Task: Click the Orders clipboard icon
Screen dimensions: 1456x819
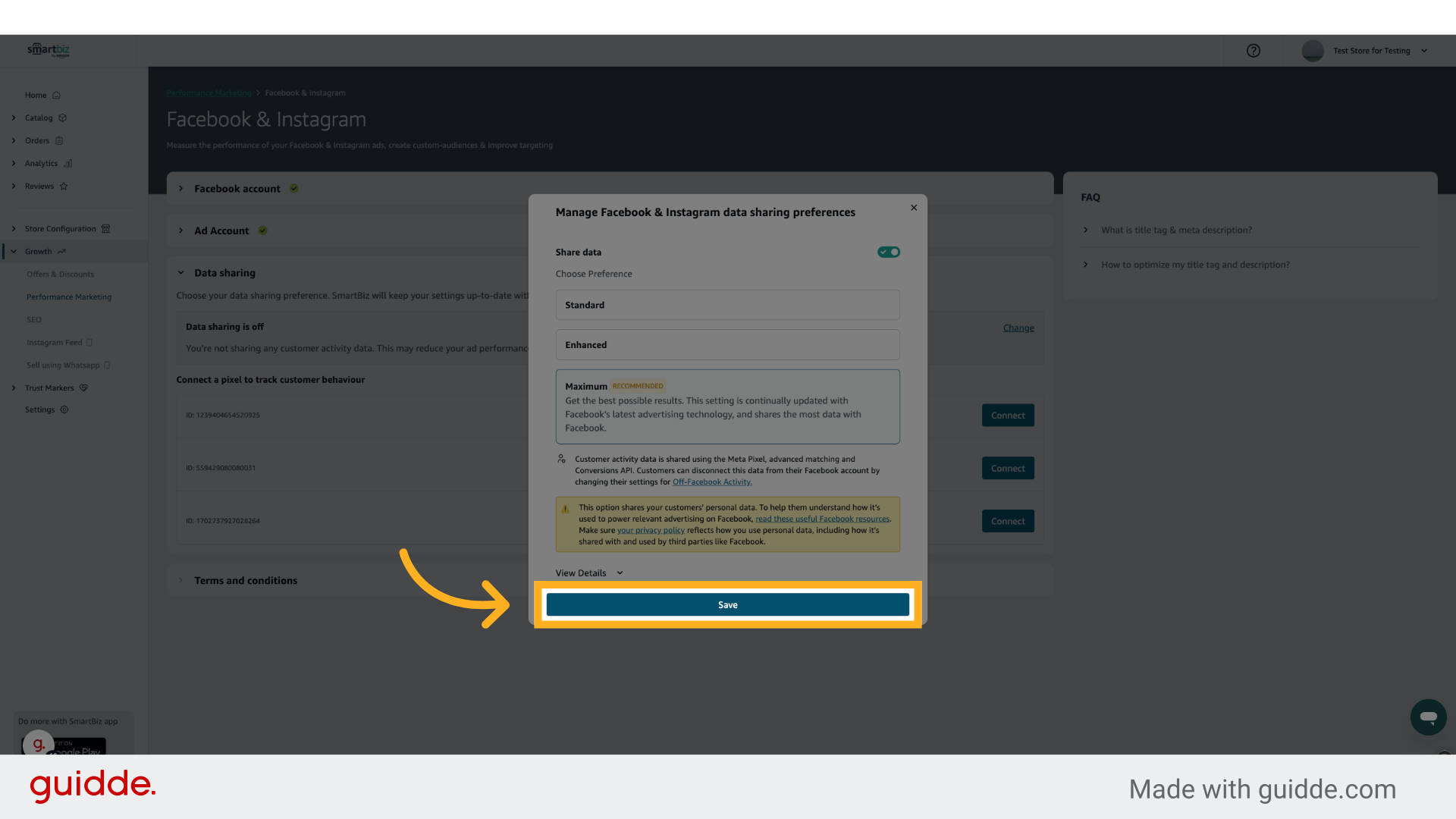Action: 59,141
